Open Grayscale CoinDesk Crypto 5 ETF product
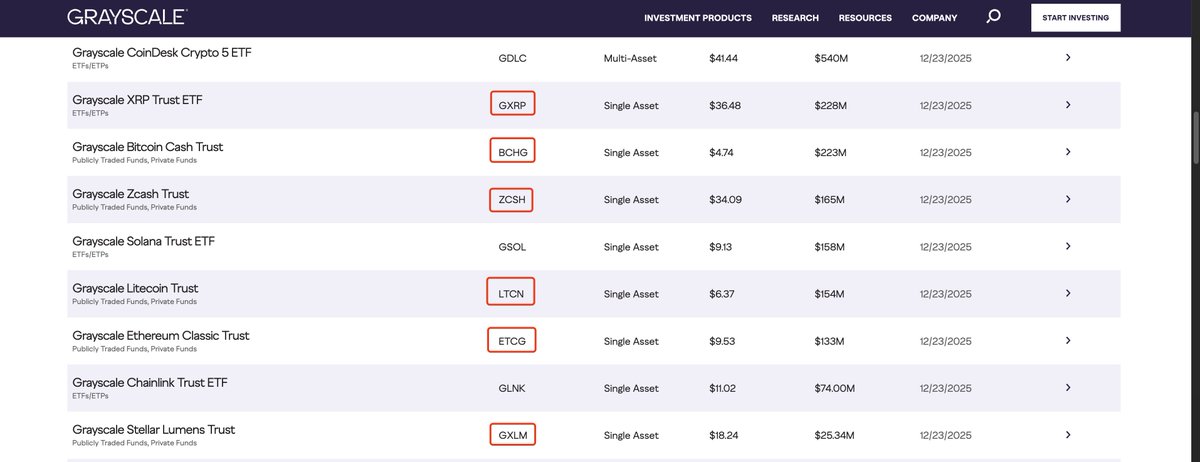 click(162, 52)
